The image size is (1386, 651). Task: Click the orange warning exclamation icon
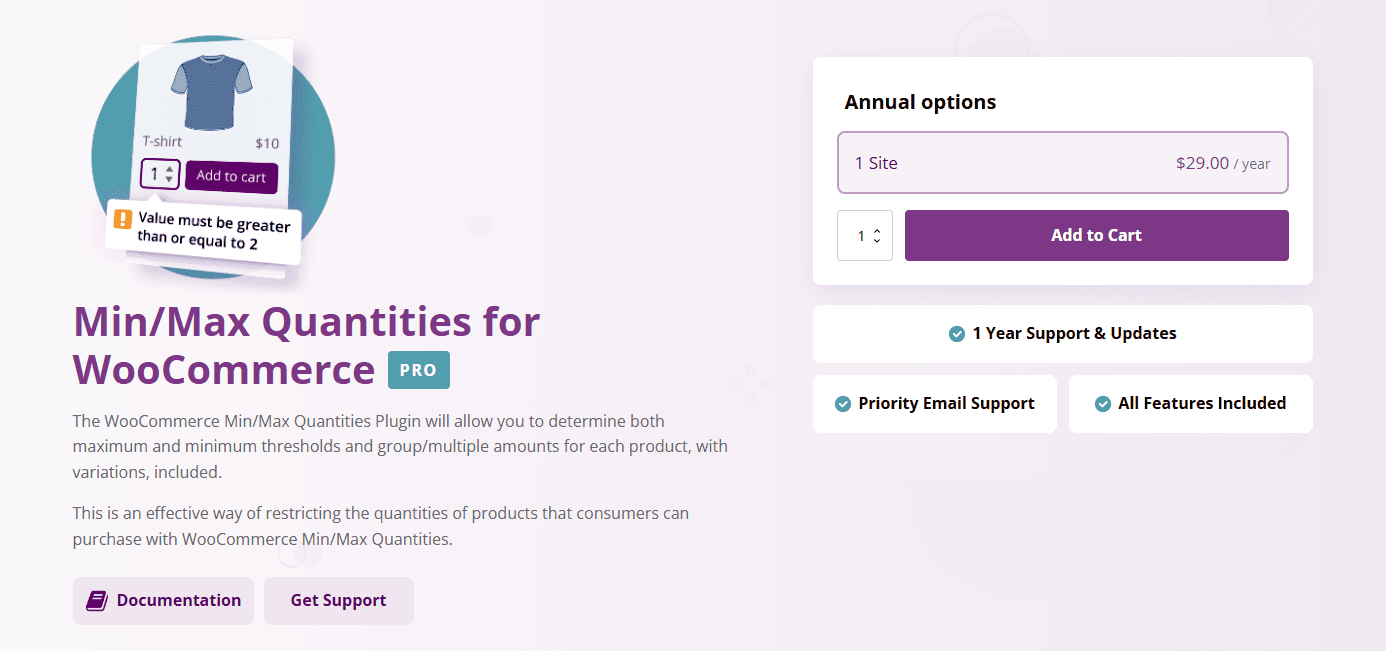[x=123, y=219]
